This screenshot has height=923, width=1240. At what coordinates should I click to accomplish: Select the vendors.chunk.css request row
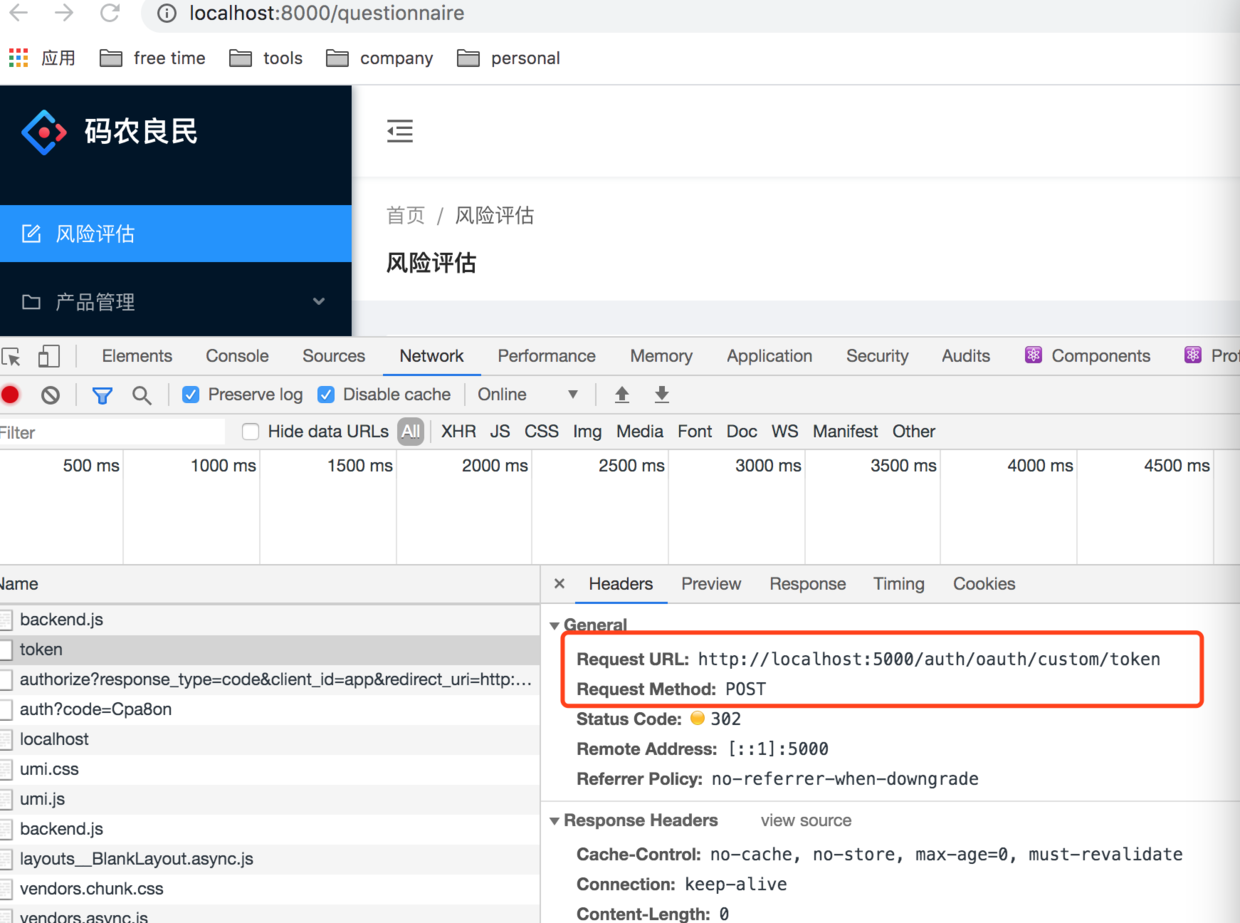click(270, 889)
